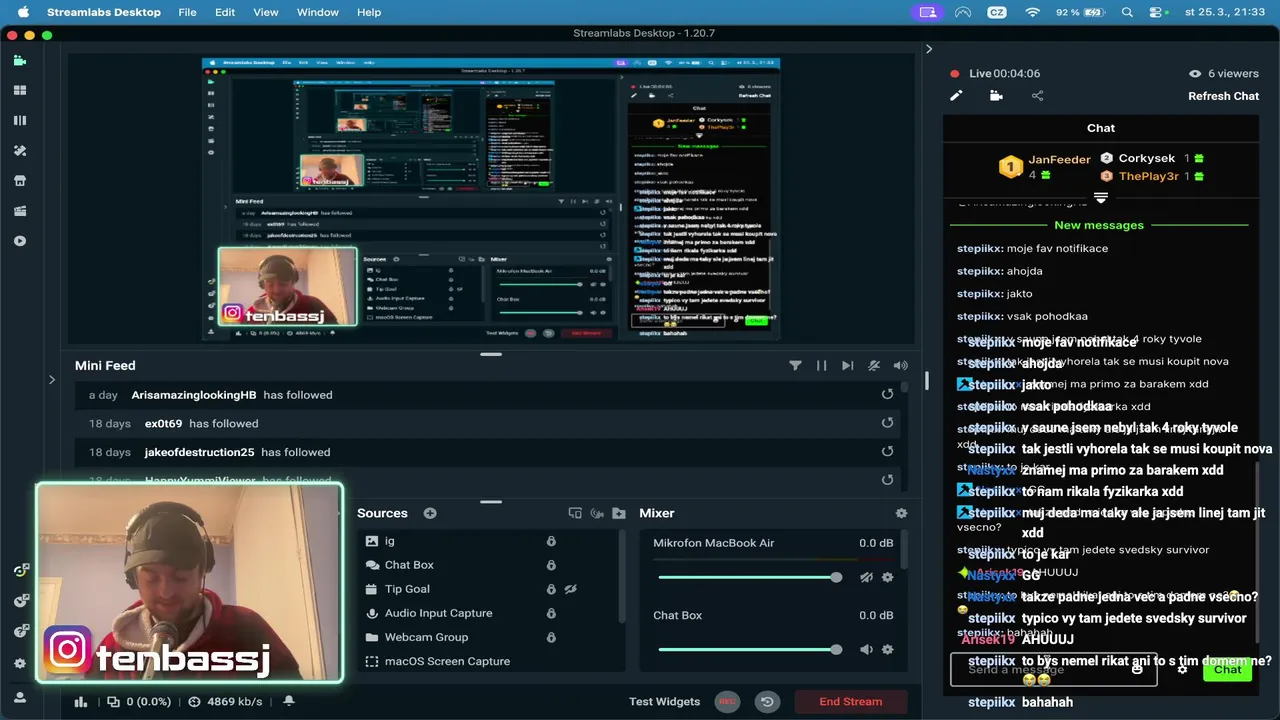Image resolution: width=1280 pixels, height=720 pixels.
Task: Replay the ex0t69 follow alert
Action: [x=887, y=423]
